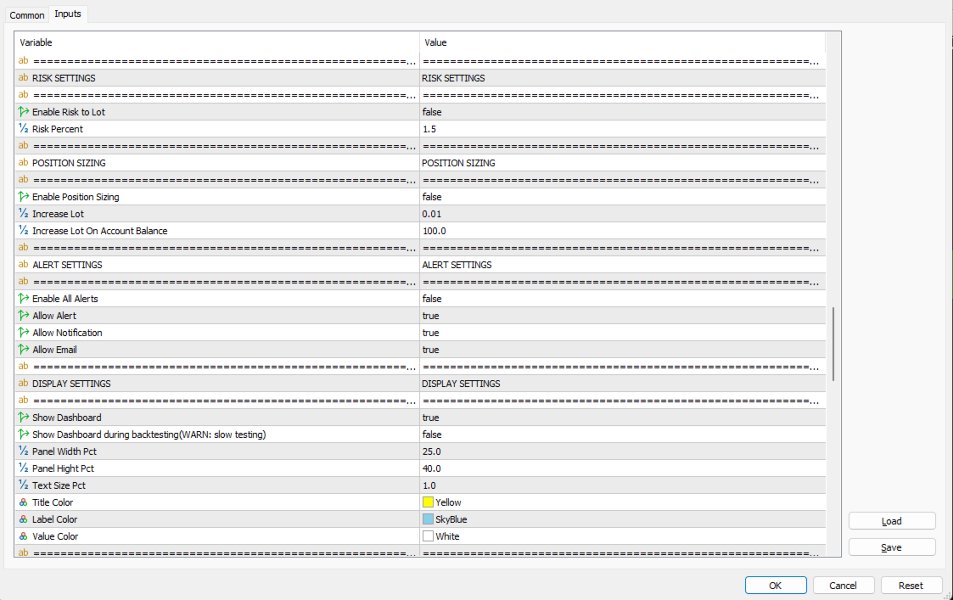Click the Load button
Viewport: 953px width, 600px height.
point(890,520)
